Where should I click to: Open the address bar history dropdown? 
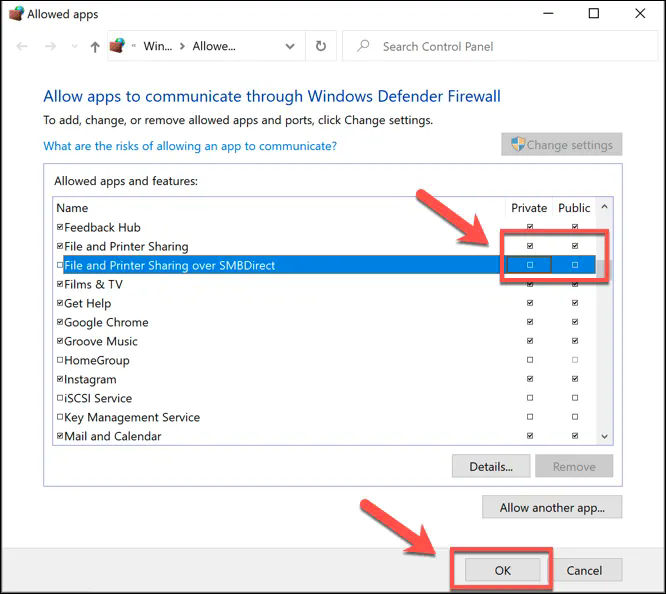click(x=290, y=46)
